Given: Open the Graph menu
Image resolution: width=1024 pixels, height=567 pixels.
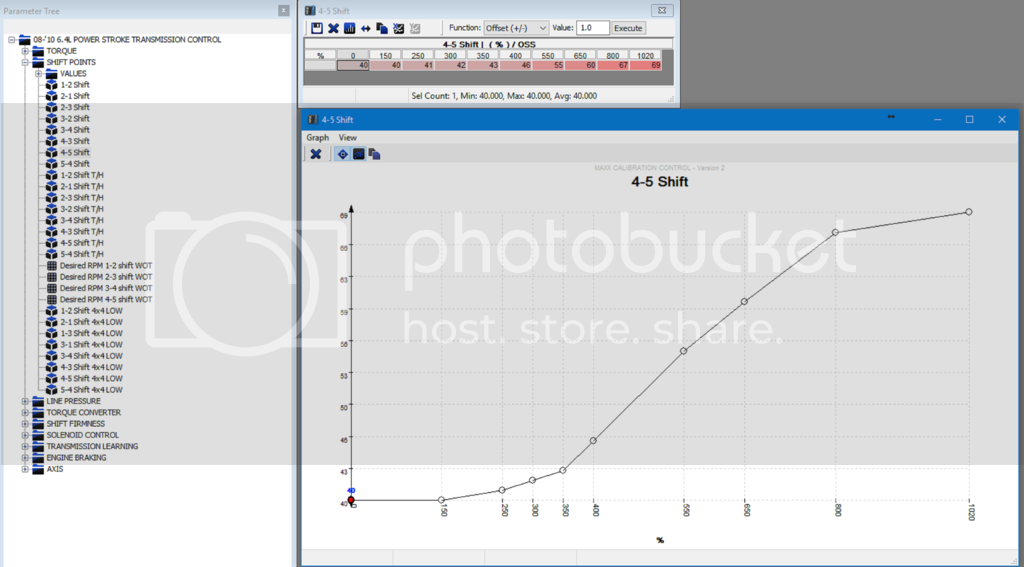Looking at the screenshot, I should click(x=317, y=138).
